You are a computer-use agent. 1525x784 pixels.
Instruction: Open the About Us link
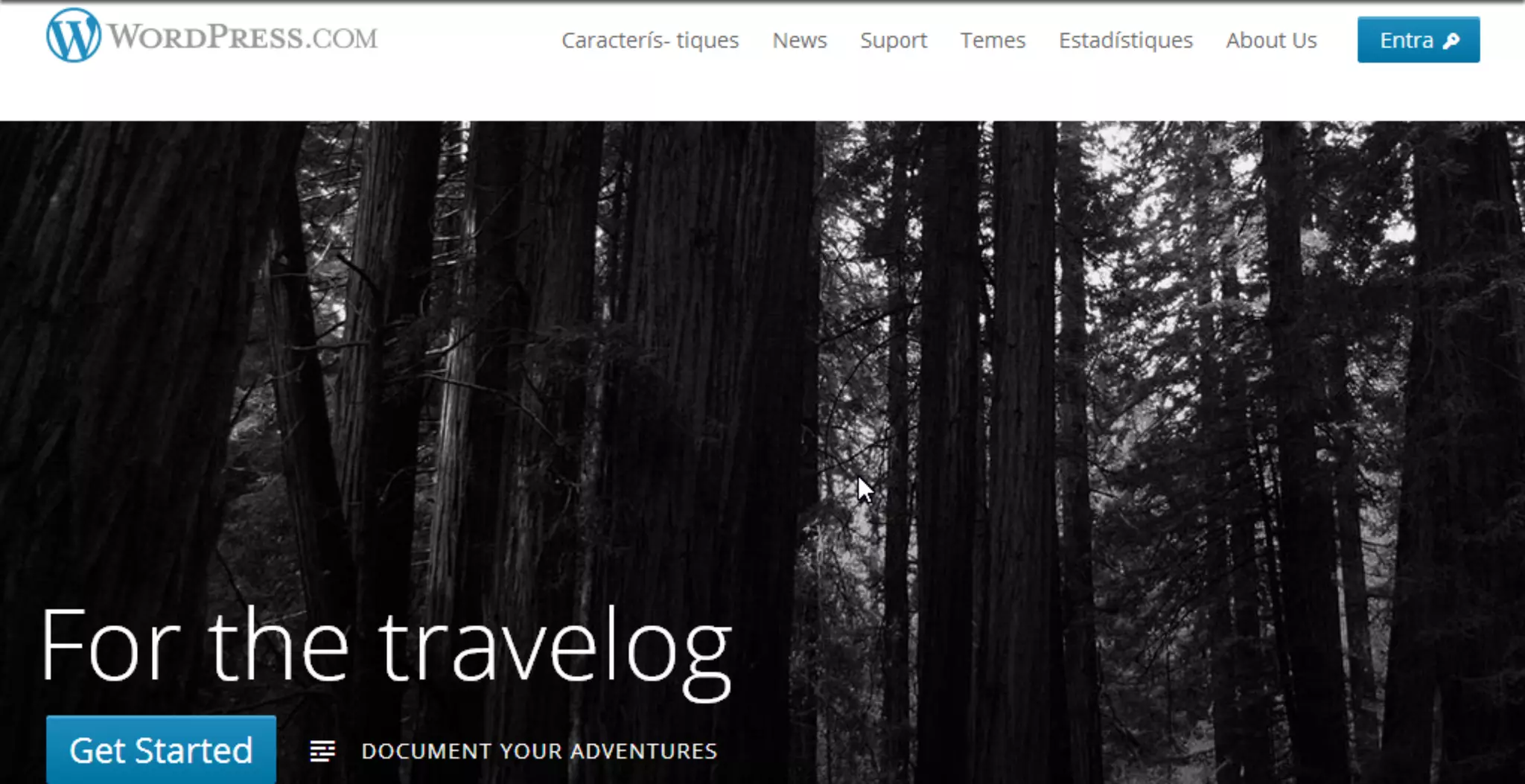[1271, 40]
